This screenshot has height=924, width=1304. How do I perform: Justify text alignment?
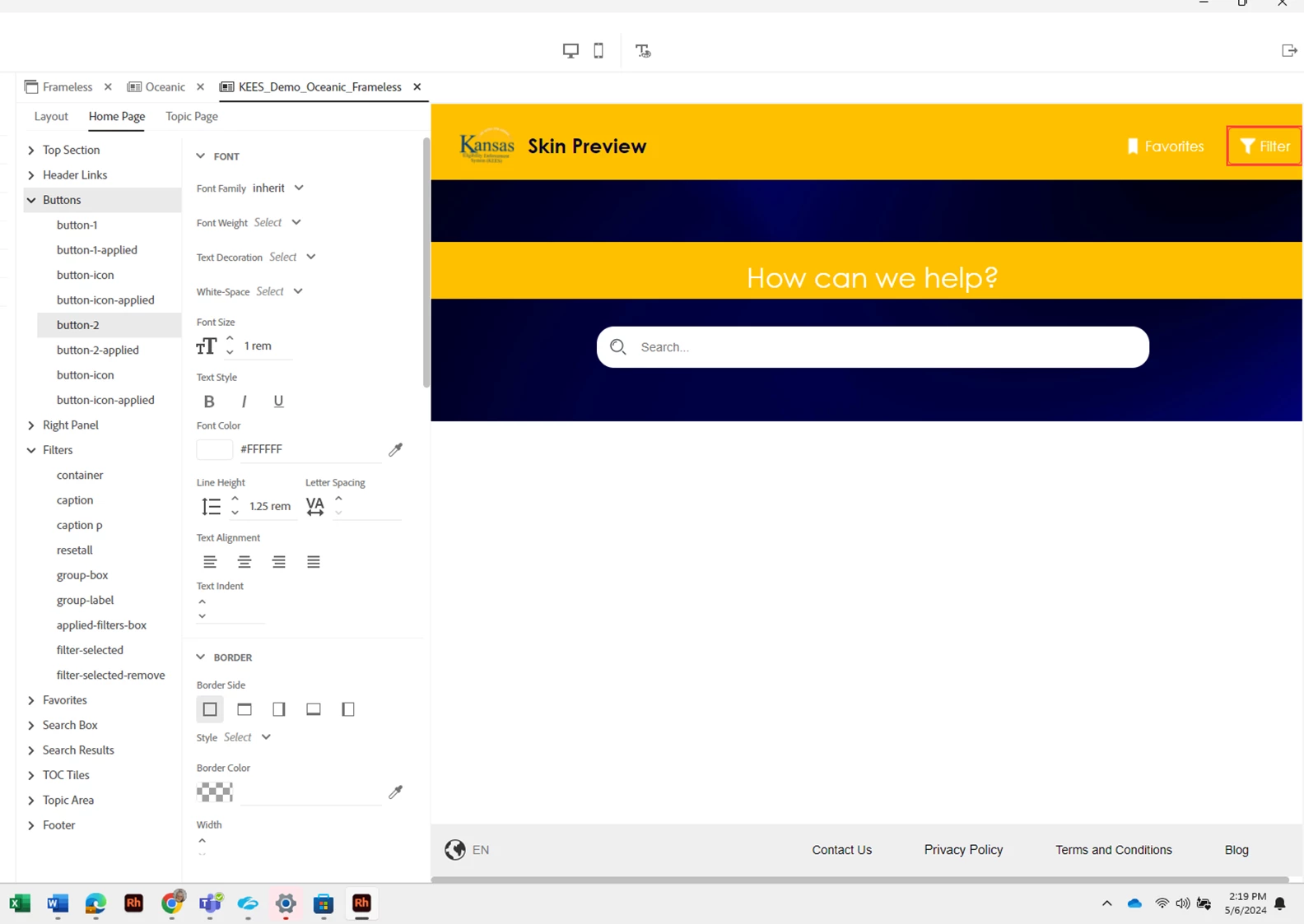tap(314, 562)
